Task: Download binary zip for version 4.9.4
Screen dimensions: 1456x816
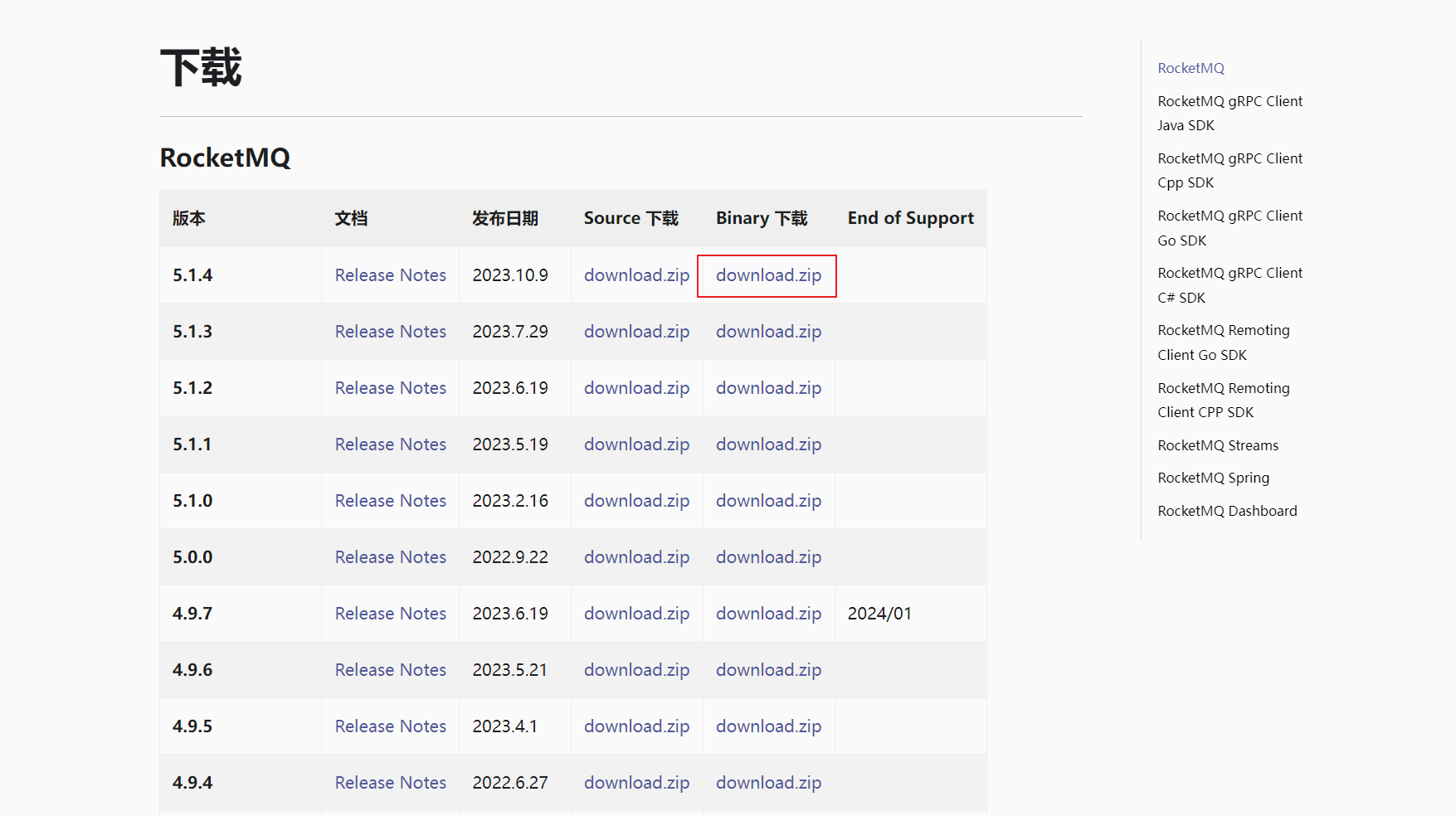Action: click(768, 783)
